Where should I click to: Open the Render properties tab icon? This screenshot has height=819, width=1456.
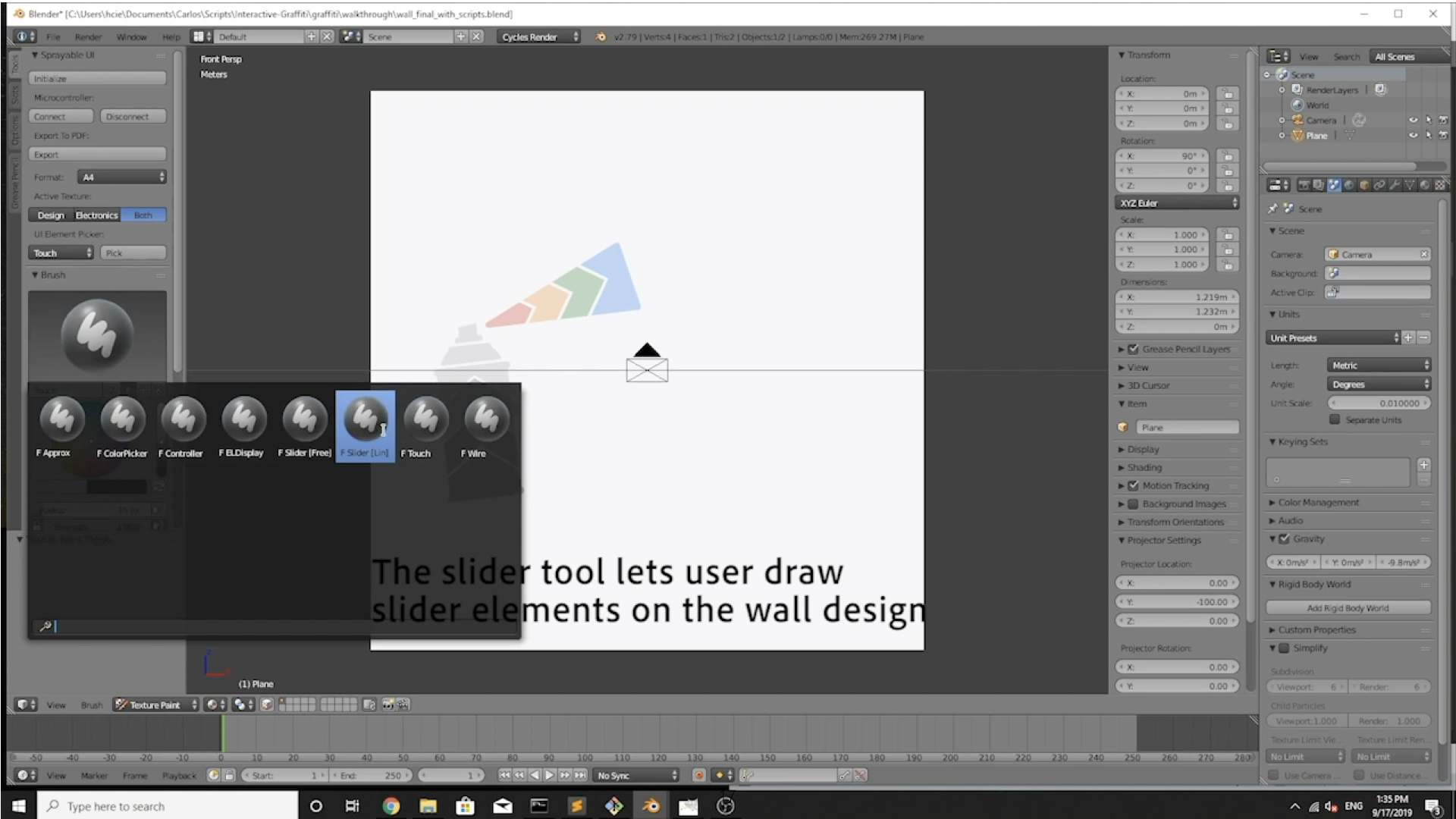1304,185
